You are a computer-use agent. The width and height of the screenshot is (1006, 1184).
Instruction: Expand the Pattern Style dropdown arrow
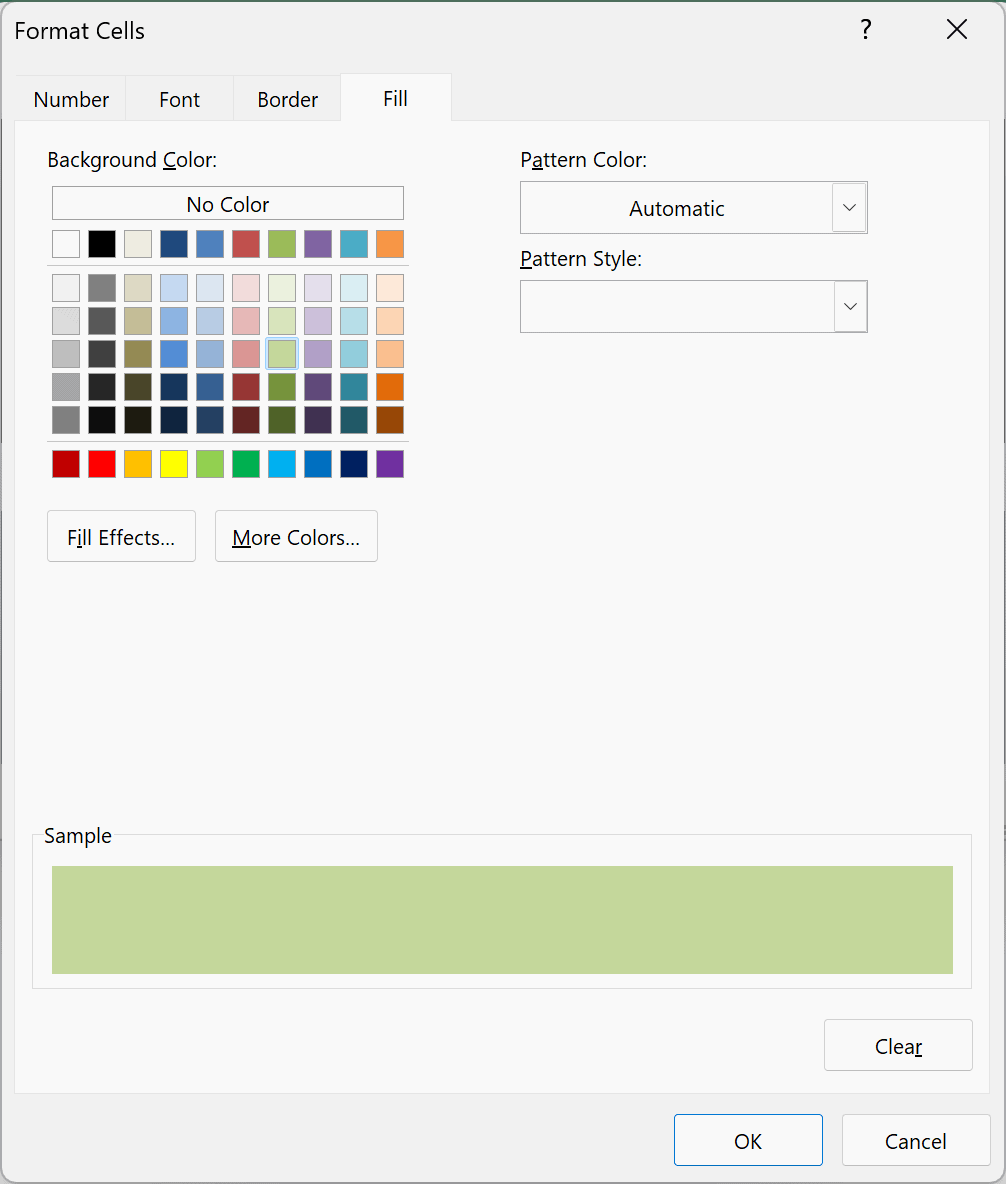click(x=850, y=307)
